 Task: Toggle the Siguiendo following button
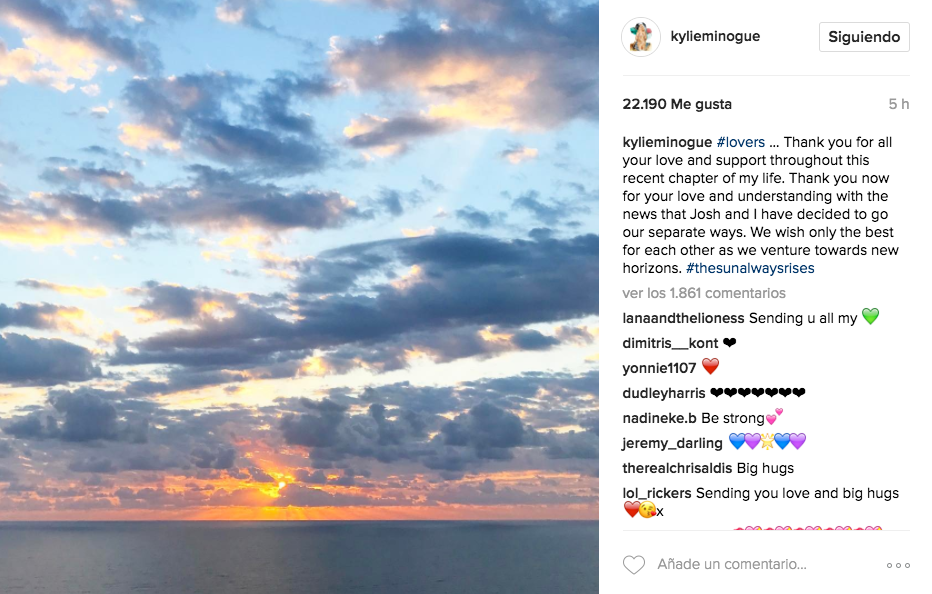(864, 37)
